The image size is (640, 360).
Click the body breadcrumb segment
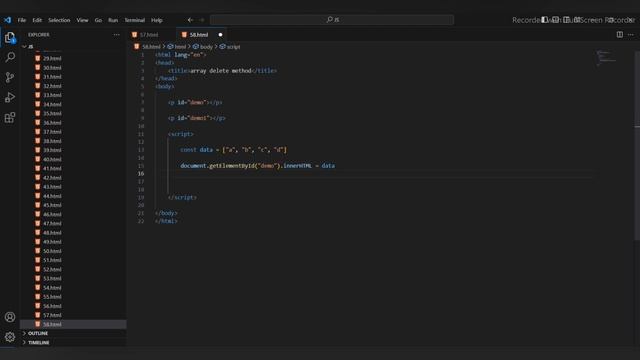point(206,47)
